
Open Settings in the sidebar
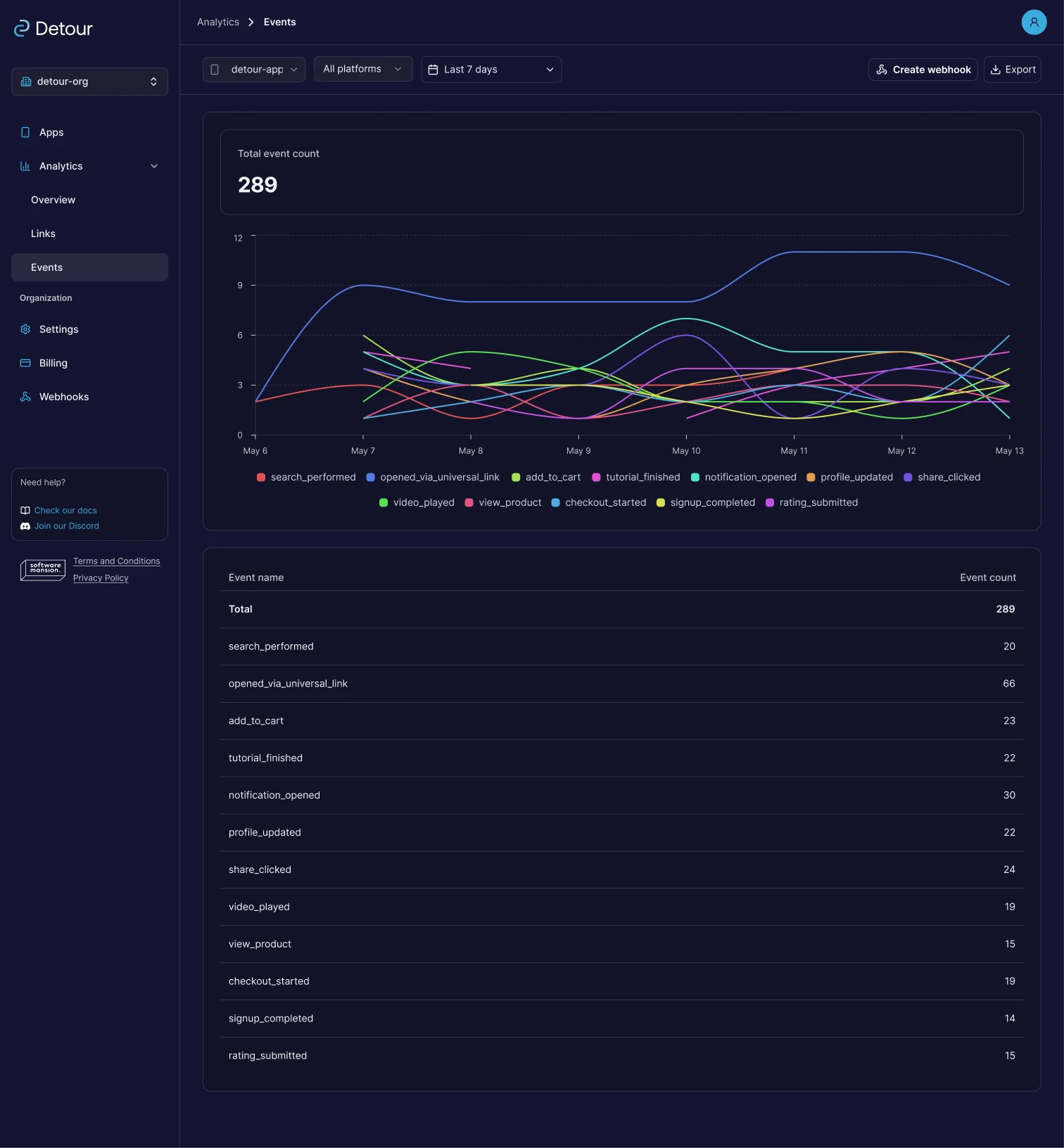pos(89,329)
